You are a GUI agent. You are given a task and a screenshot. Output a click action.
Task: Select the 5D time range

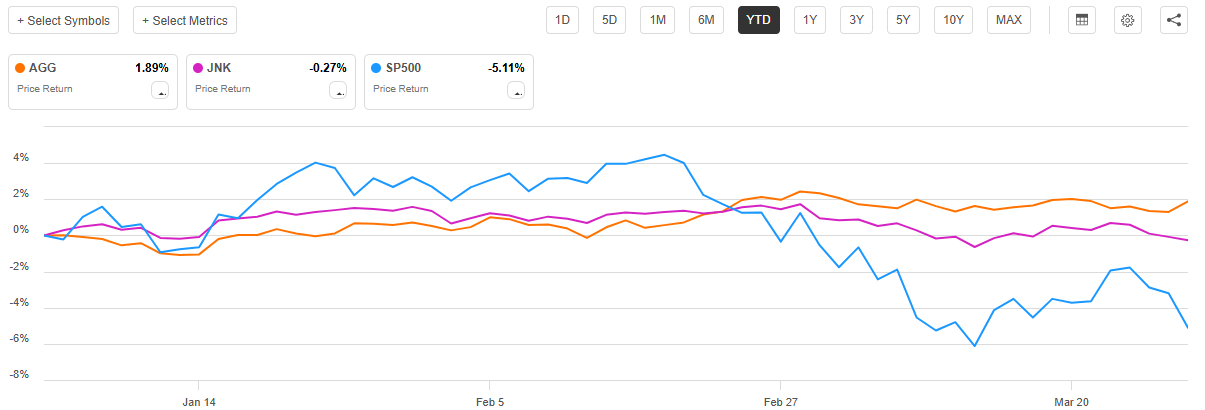610,20
